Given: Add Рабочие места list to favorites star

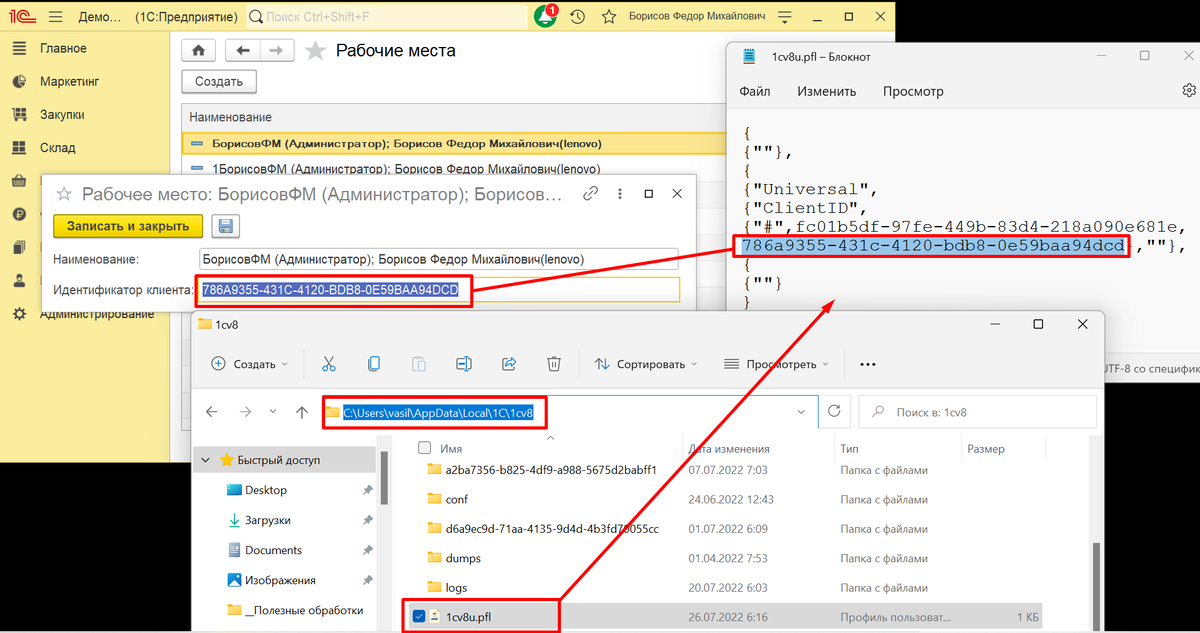Looking at the screenshot, I should [x=315, y=51].
